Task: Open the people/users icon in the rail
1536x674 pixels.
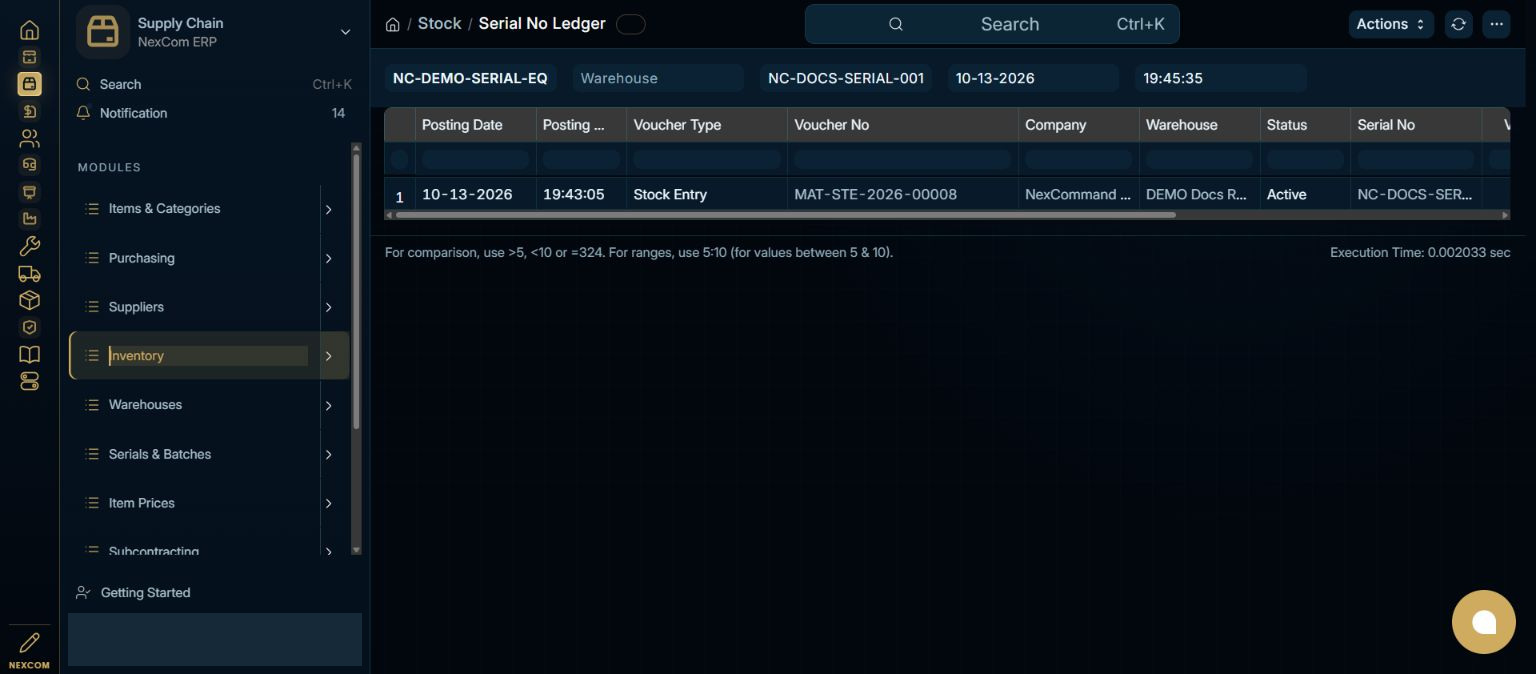Action: pos(29,138)
